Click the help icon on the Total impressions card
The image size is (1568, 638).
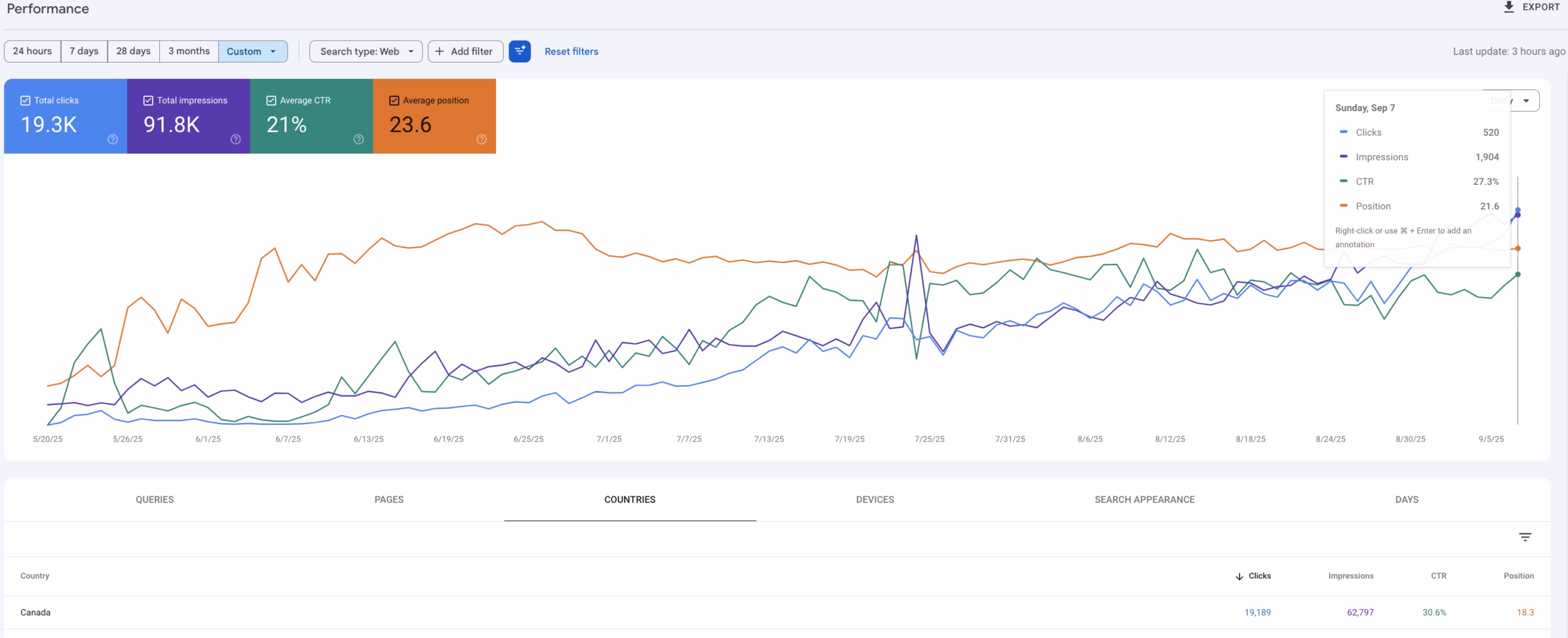(236, 140)
